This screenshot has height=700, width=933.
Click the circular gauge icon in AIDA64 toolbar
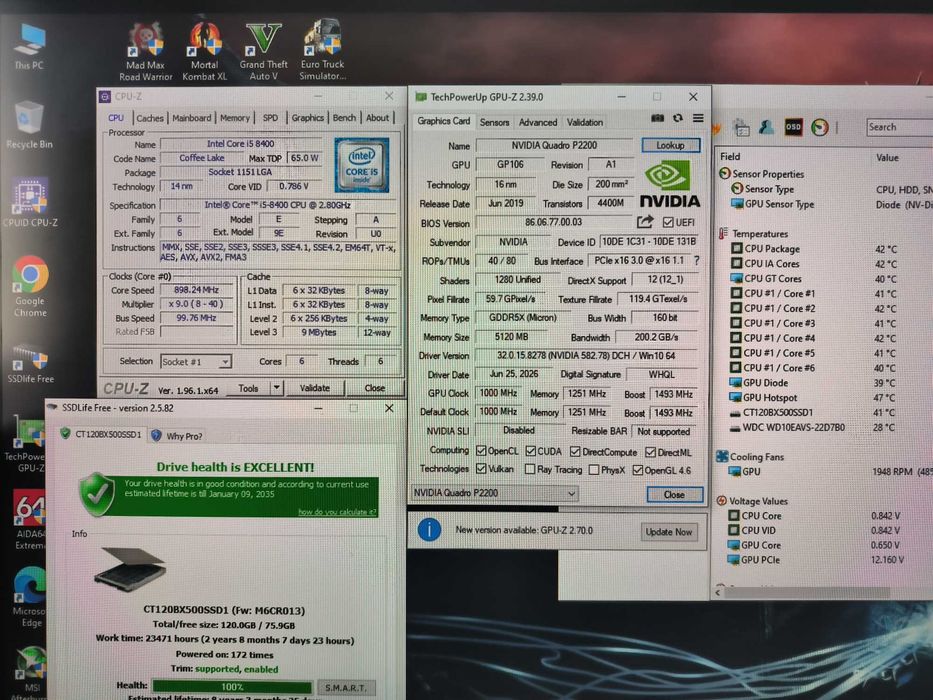click(820, 127)
